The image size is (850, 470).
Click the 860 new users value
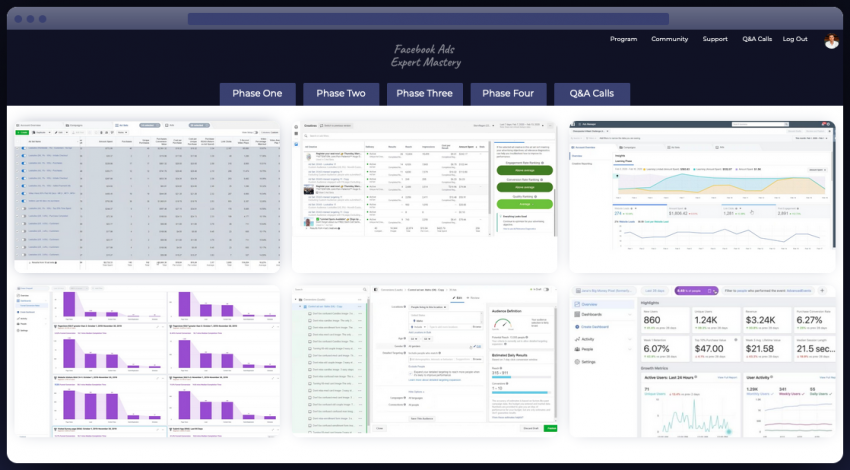pos(652,320)
